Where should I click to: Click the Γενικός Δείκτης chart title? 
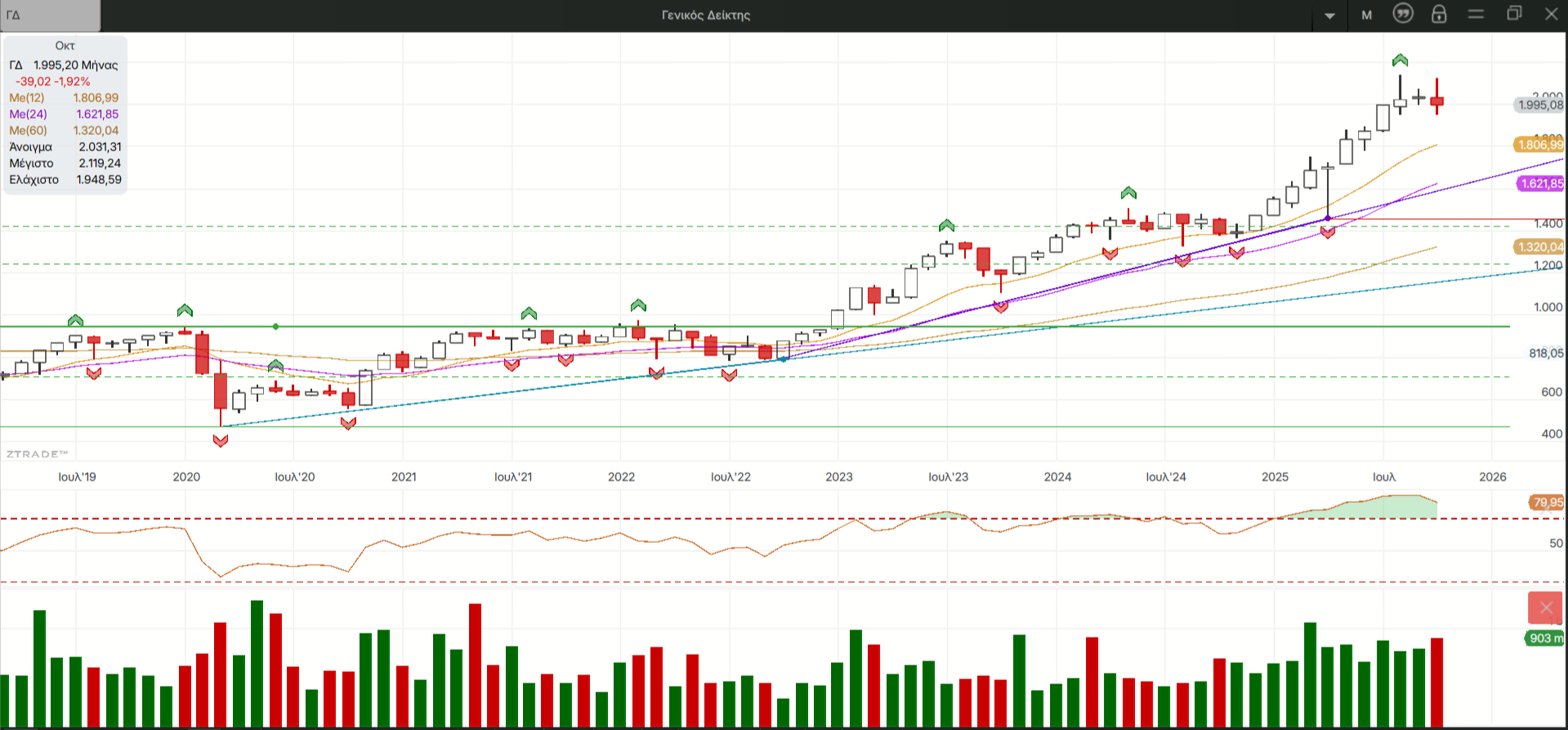(705, 16)
